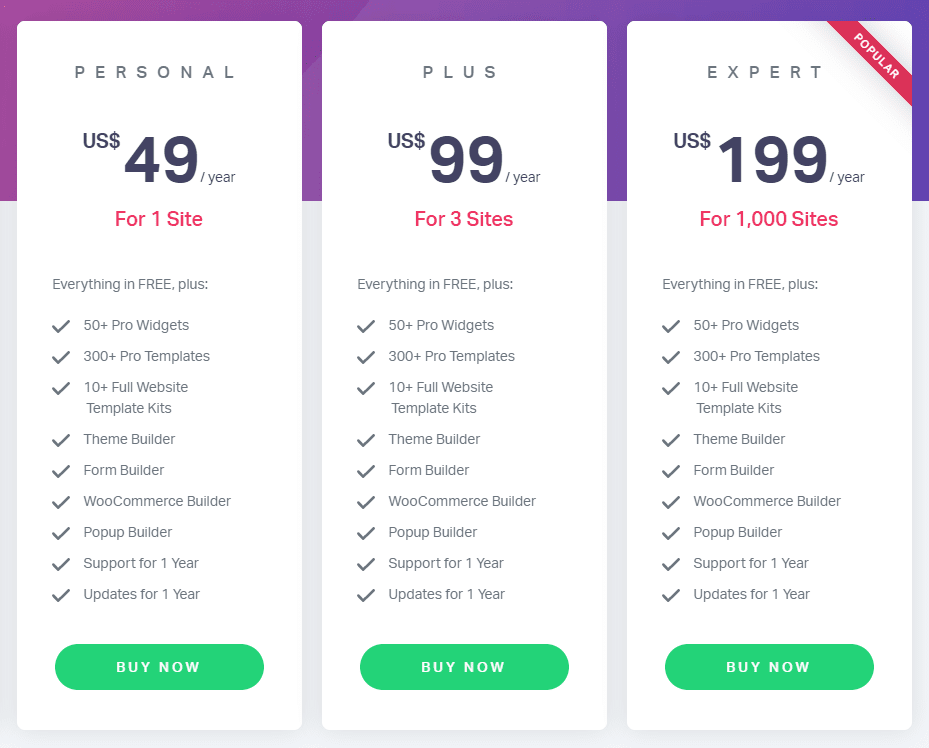Click BUY NOW under the Expert plan

click(769, 667)
